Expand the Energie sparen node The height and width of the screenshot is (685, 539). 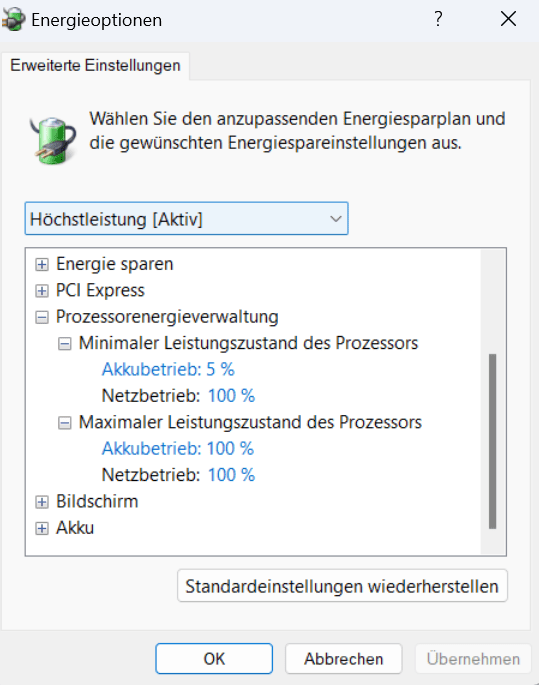(x=42, y=264)
